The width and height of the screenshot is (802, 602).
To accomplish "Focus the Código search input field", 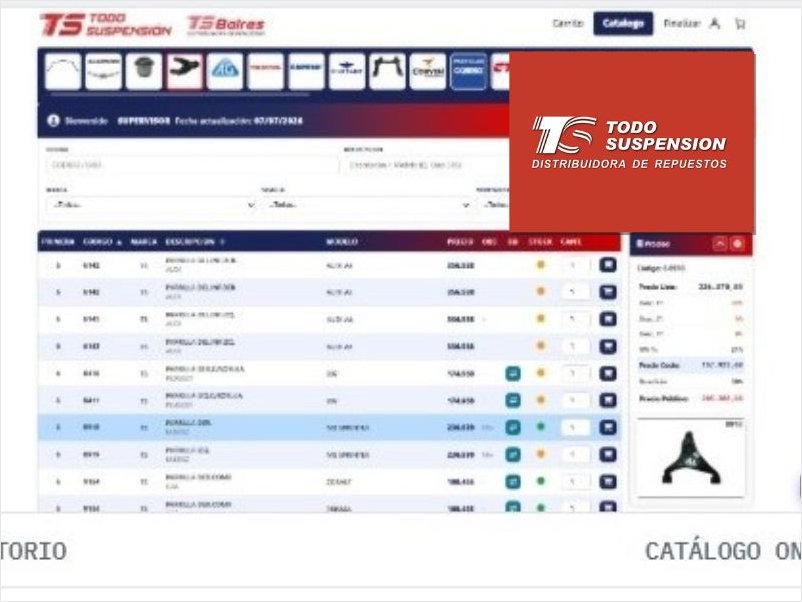I will click(x=192, y=165).
